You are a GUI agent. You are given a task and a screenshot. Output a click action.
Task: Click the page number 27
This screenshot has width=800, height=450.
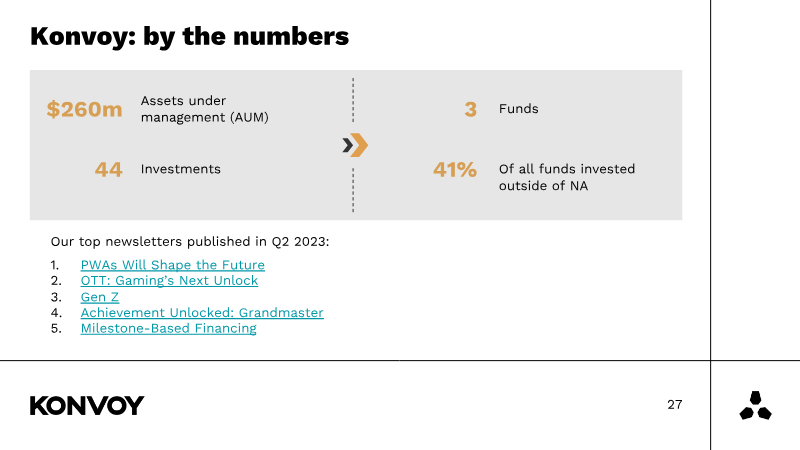(675, 405)
